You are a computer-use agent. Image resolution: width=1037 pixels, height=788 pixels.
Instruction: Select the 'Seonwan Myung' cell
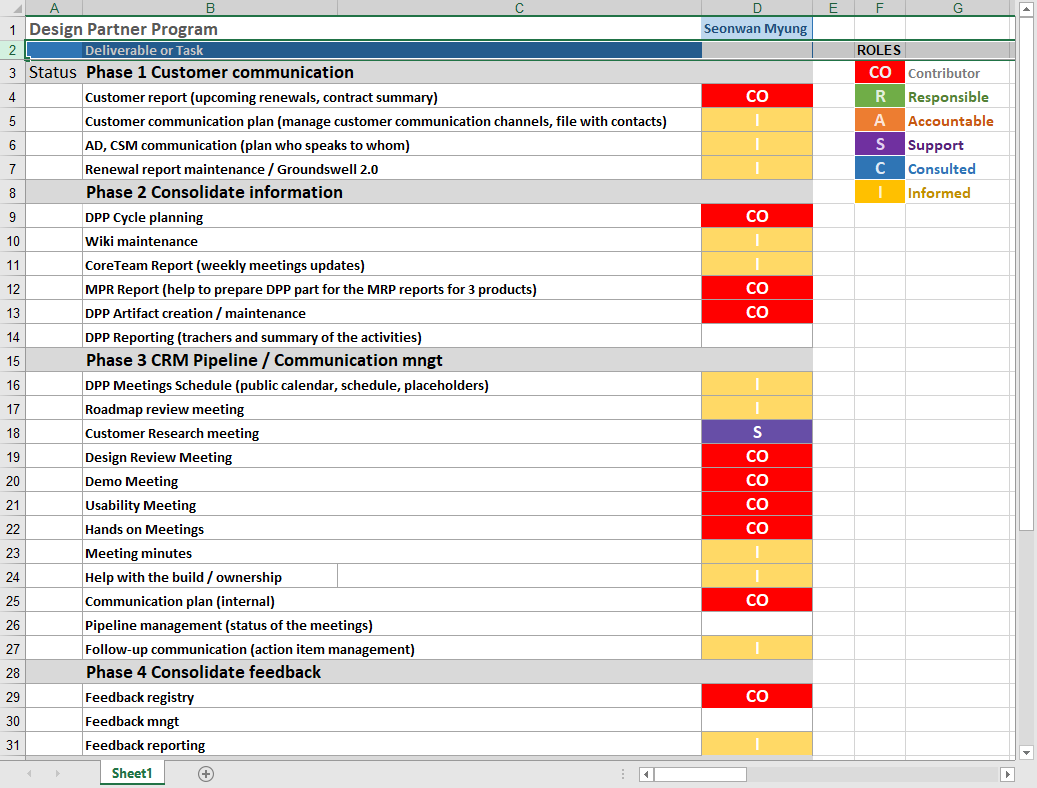pyautogui.click(x=757, y=28)
